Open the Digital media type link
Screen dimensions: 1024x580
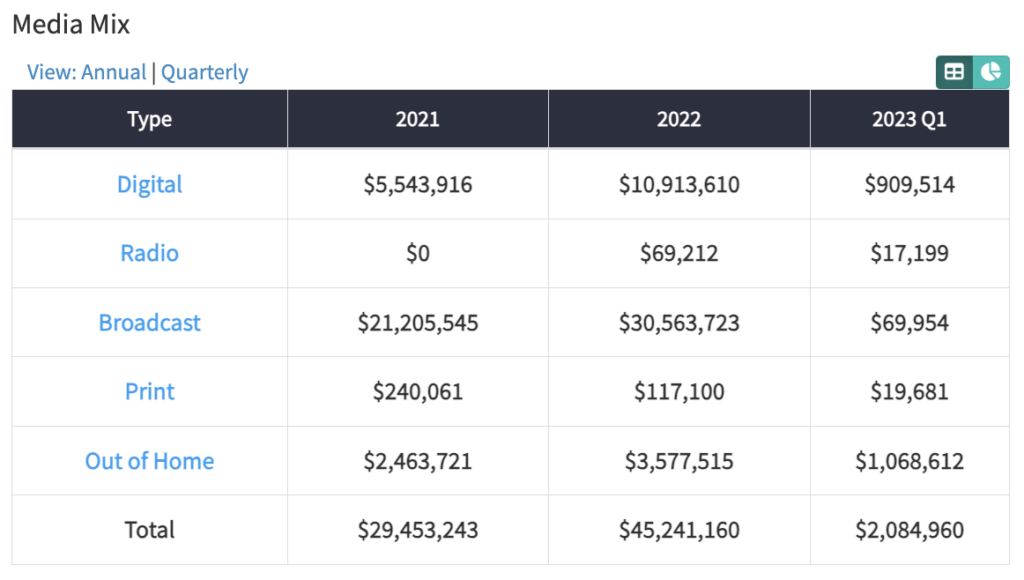pyautogui.click(x=150, y=185)
